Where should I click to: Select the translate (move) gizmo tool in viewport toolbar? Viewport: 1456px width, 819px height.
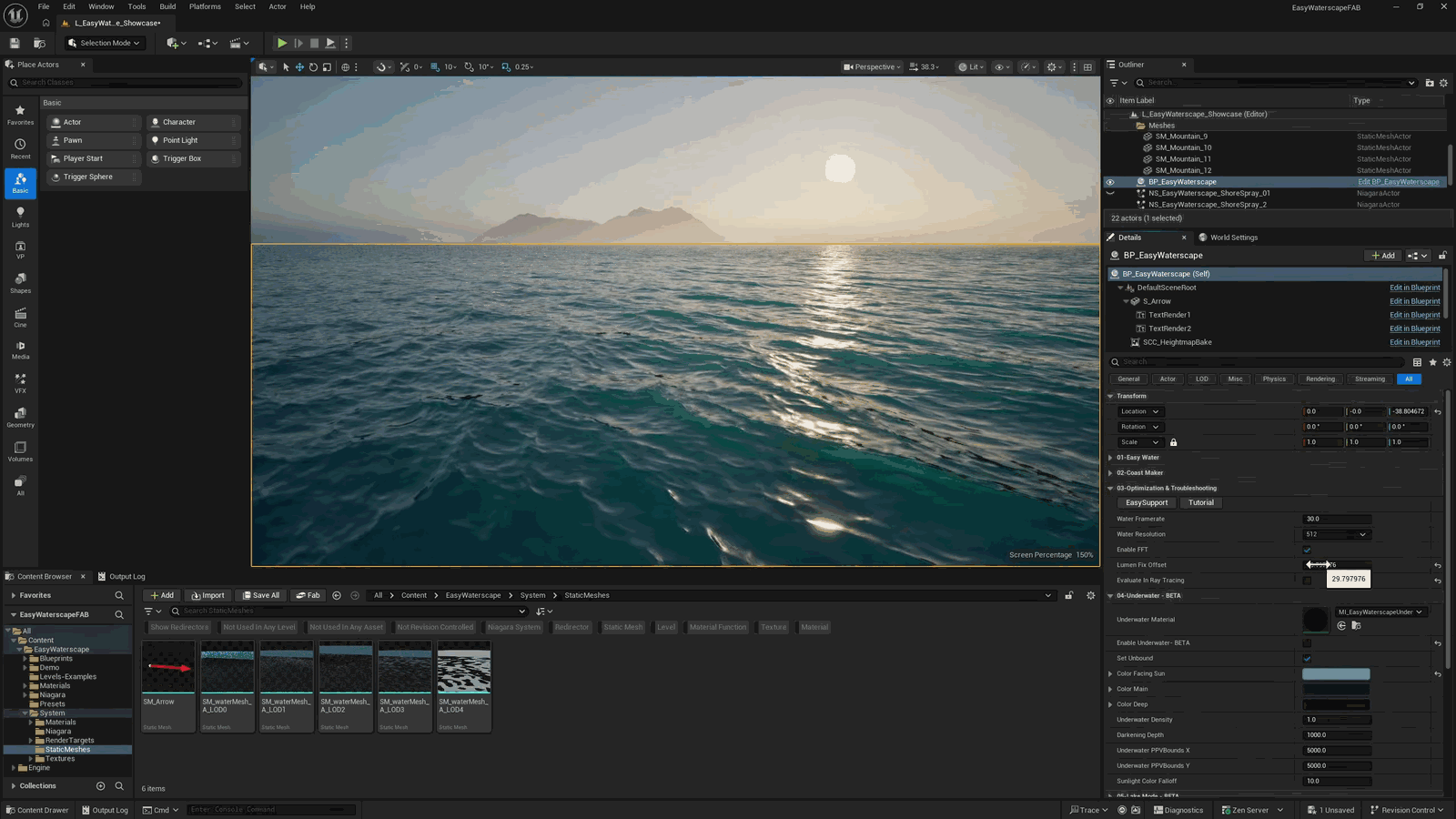click(x=299, y=66)
